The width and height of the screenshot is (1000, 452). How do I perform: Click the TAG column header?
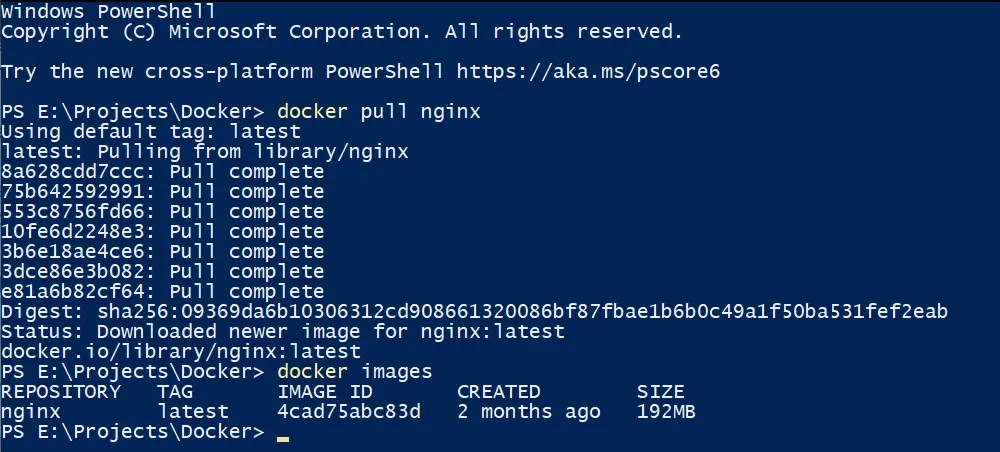[175, 391]
